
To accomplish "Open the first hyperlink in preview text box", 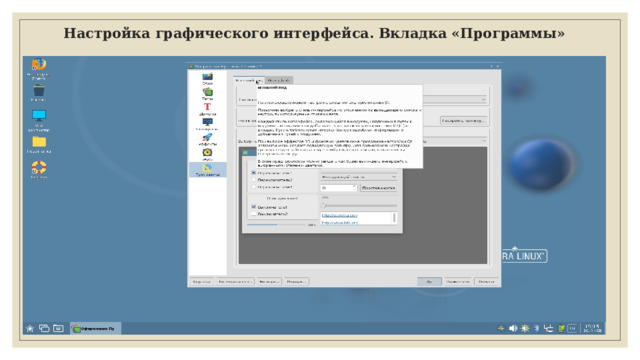I will (x=340, y=215).
